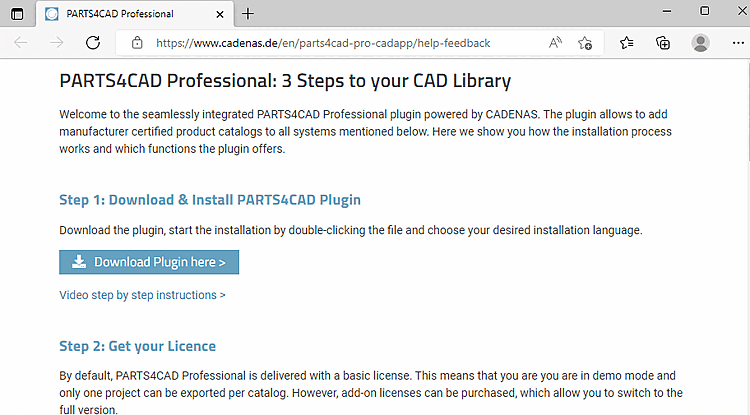Go back to the previous page

tap(21, 43)
